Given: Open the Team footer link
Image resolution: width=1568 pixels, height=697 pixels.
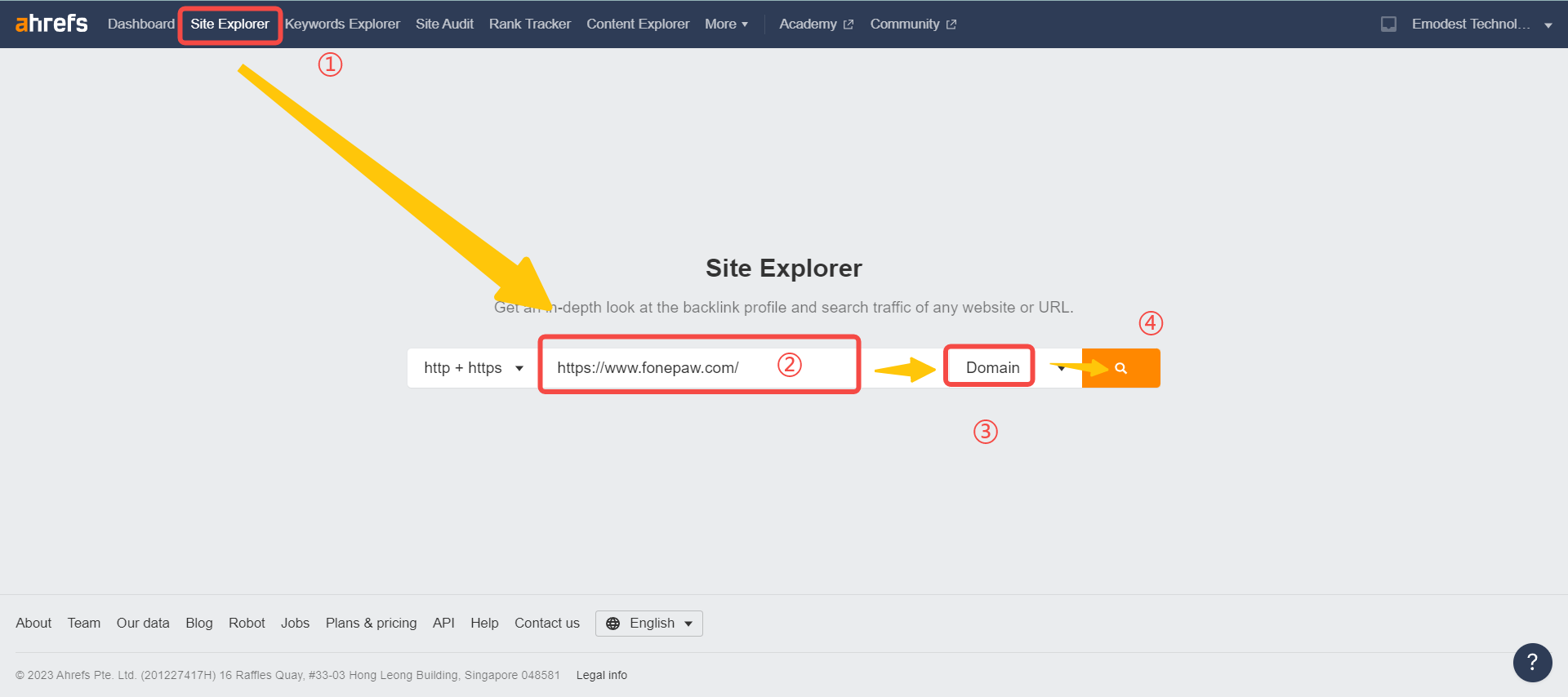Looking at the screenshot, I should 84,624.
